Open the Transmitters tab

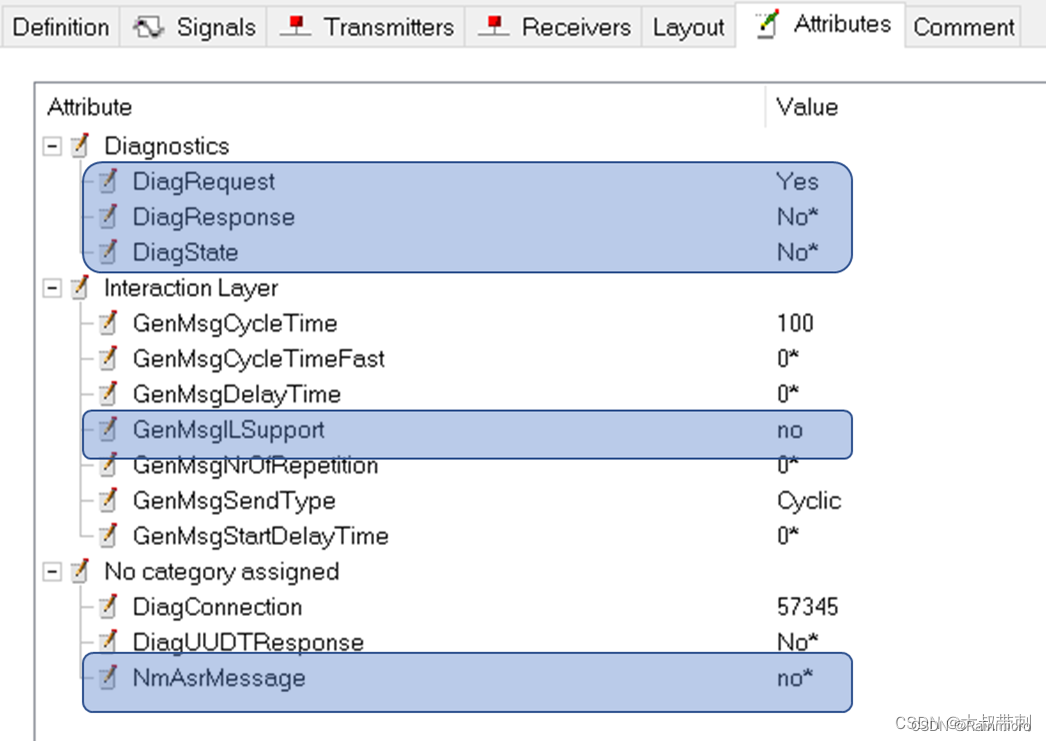click(x=366, y=27)
